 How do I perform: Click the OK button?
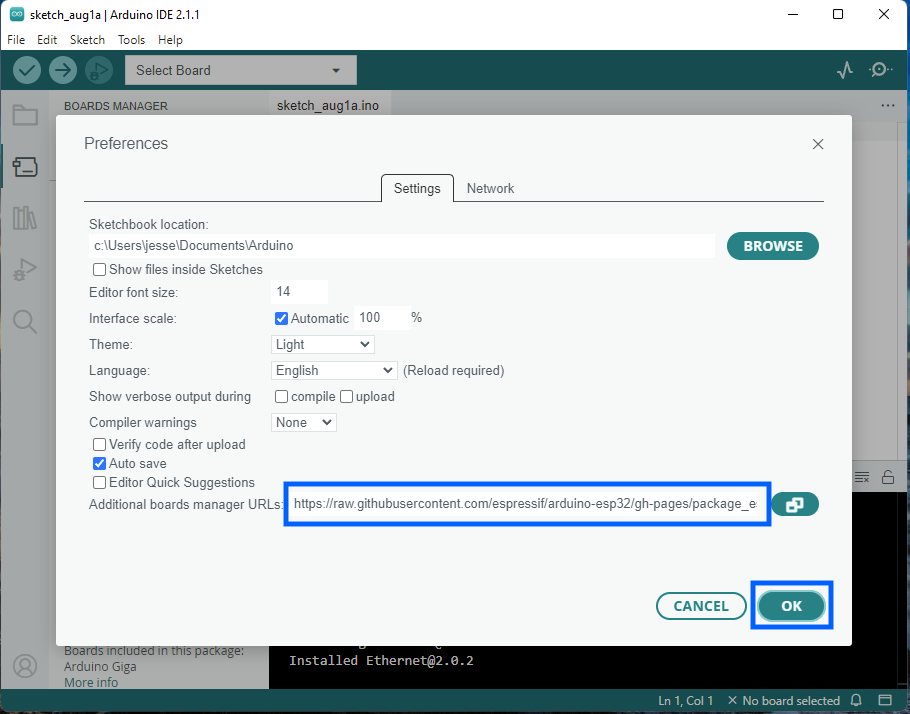click(791, 606)
